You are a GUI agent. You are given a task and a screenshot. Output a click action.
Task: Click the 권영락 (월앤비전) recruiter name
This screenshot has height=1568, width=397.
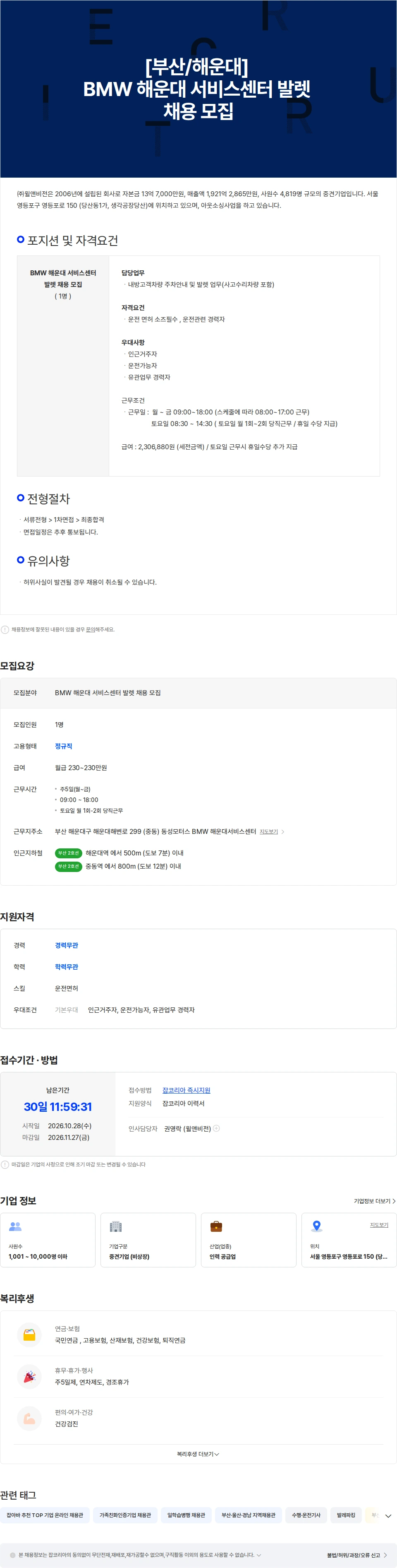tap(187, 1128)
